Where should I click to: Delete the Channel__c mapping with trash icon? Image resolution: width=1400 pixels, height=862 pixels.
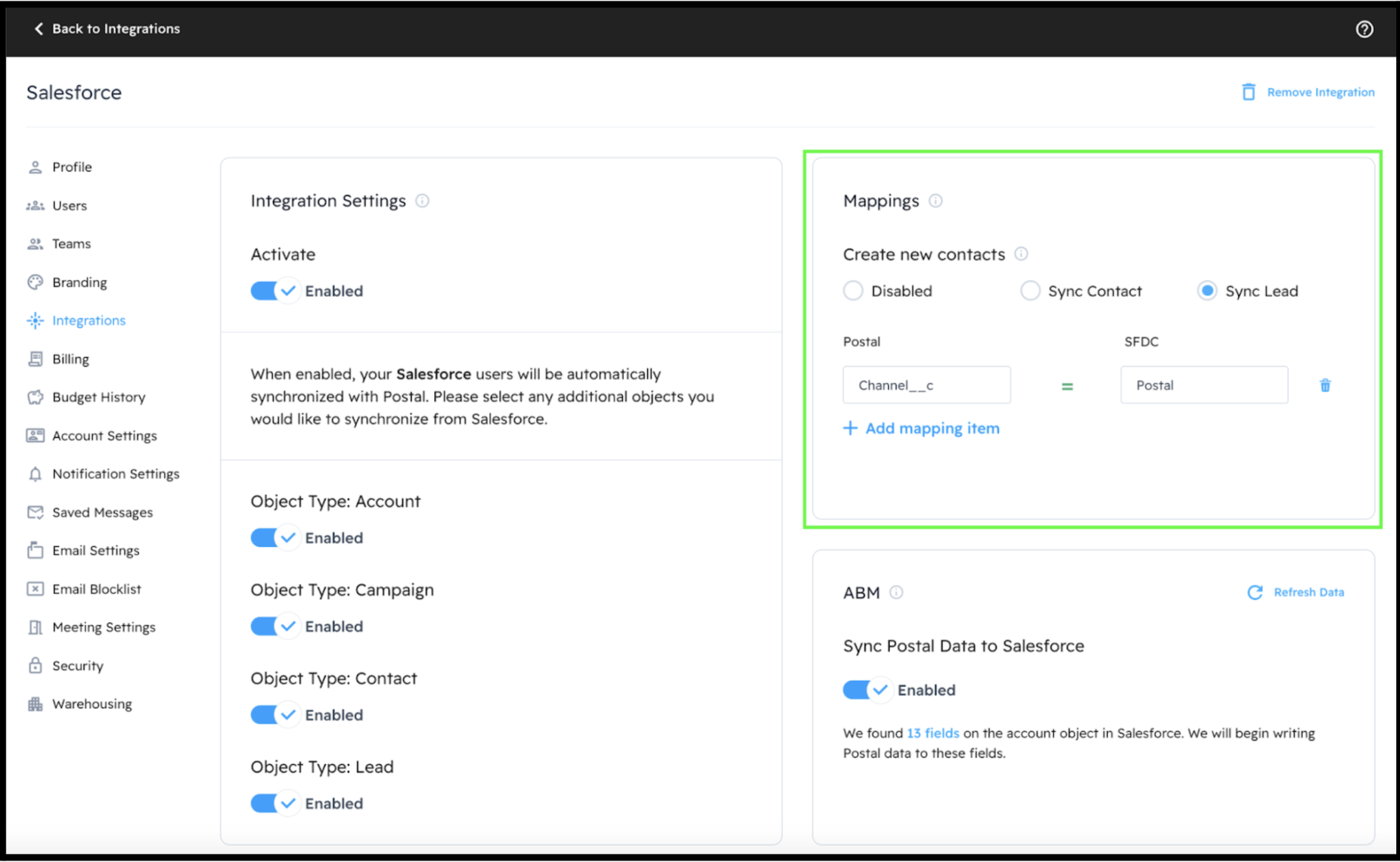(x=1325, y=385)
